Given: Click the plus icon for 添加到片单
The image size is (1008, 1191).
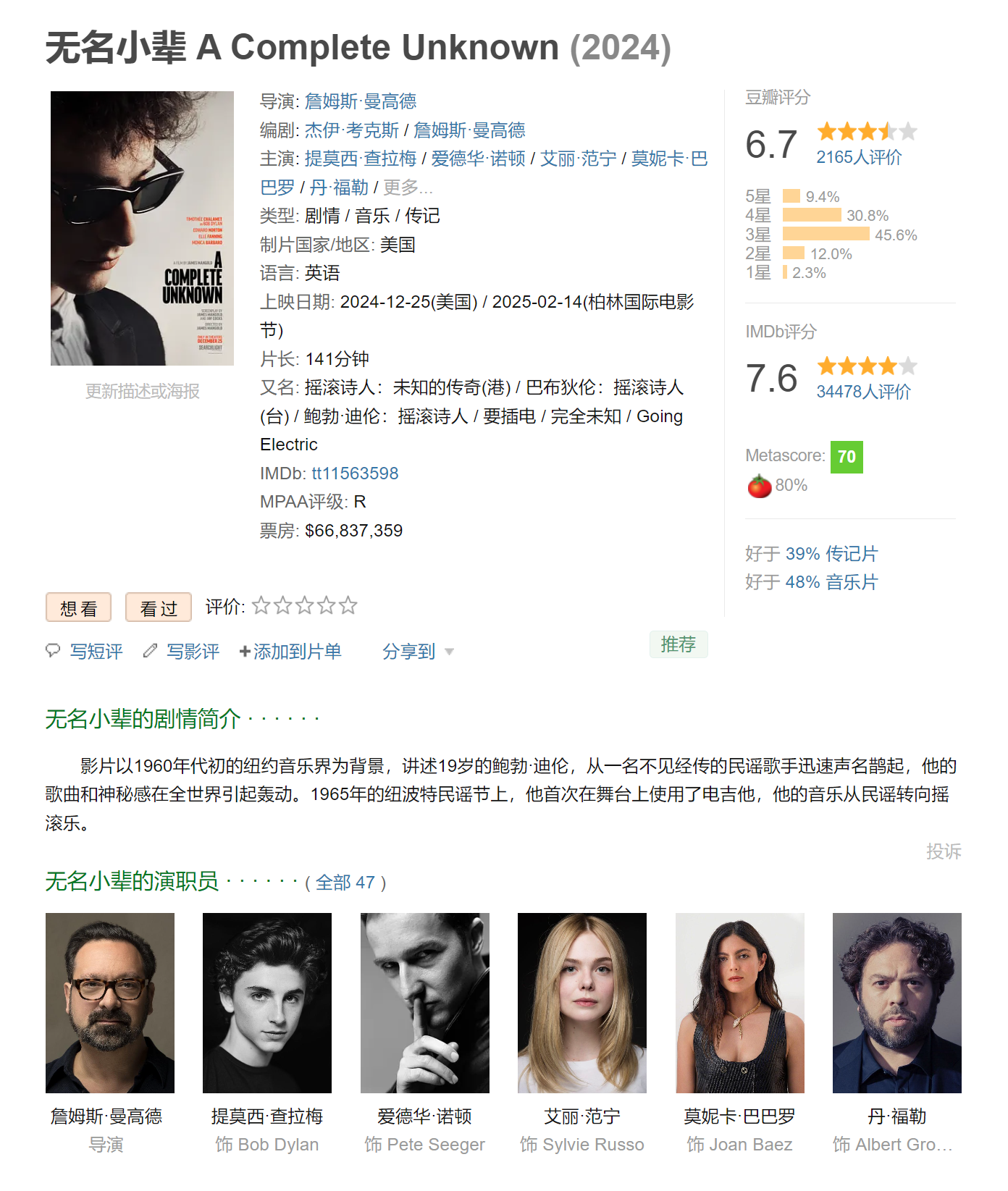Looking at the screenshot, I should click(245, 652).
